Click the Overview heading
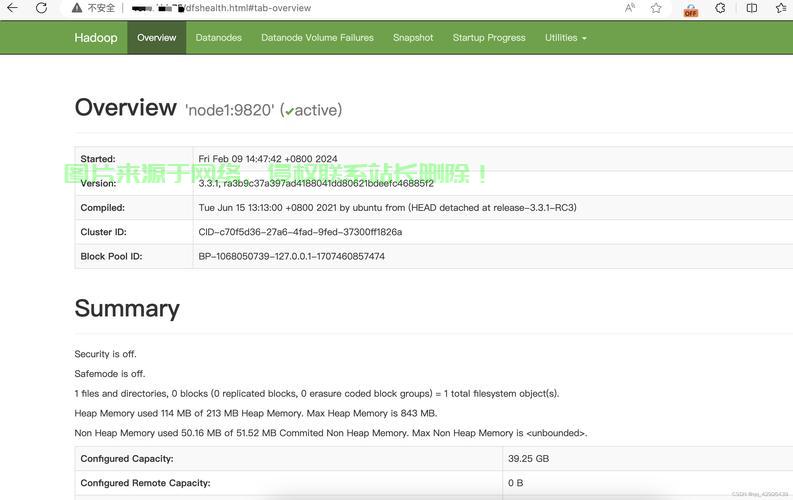The height and width of the screenshot is (500, 793). point(125,107)
